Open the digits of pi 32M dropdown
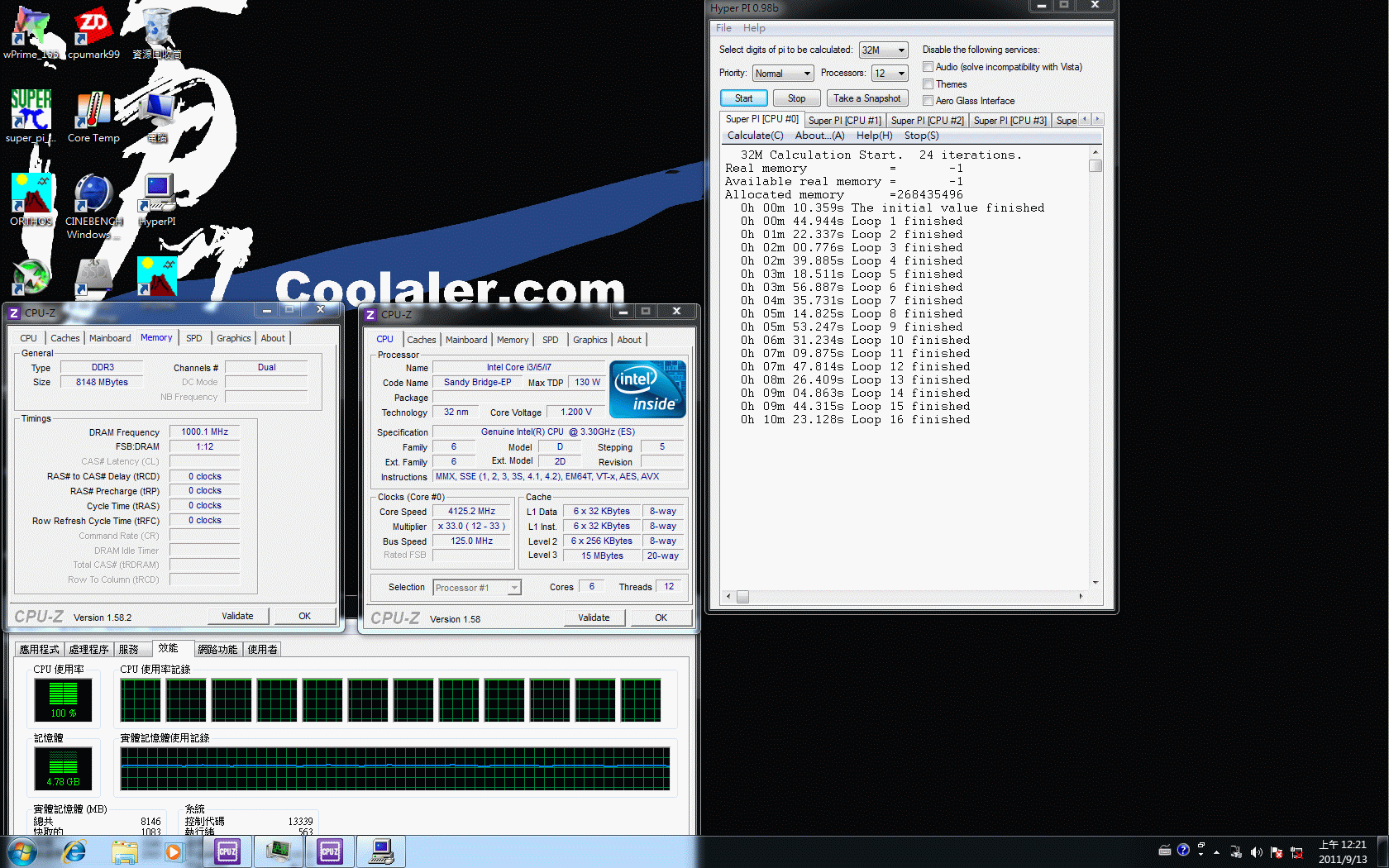The width and height of the screenshot is (1389, 868). tap(883, 50)
